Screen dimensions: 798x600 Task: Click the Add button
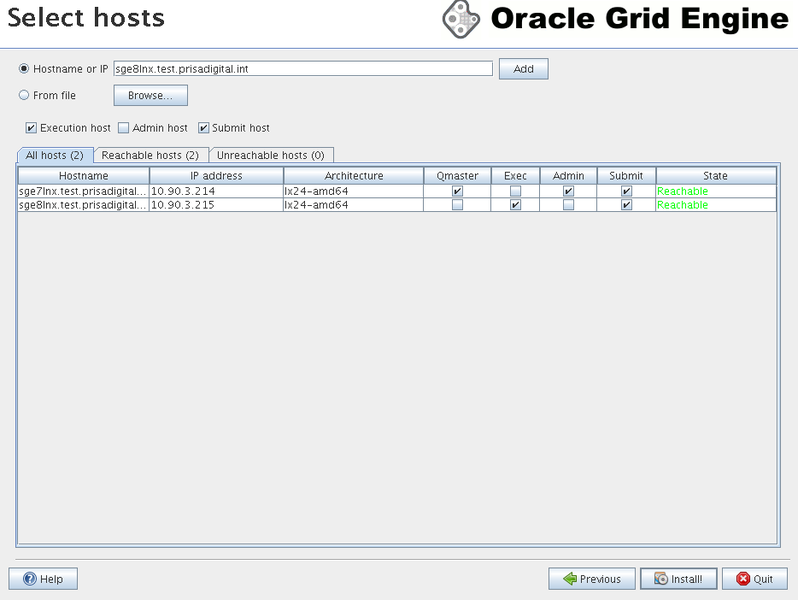(523, 69)
